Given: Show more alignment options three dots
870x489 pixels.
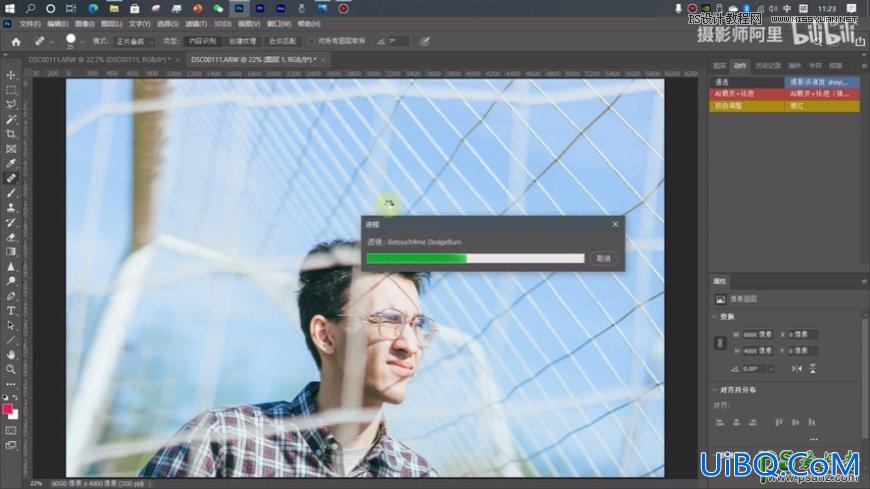Looking at the screenshot, I should click(813, 440).
